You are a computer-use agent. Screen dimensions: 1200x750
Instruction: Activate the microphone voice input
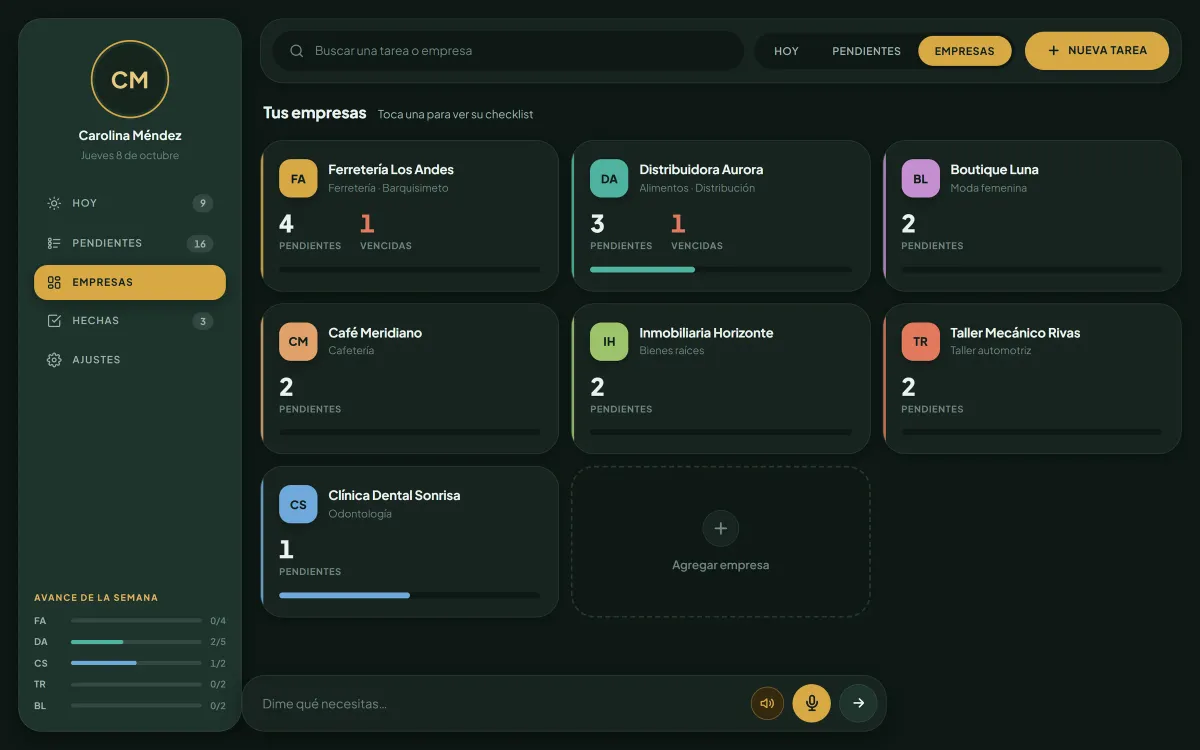pos(811,703)
